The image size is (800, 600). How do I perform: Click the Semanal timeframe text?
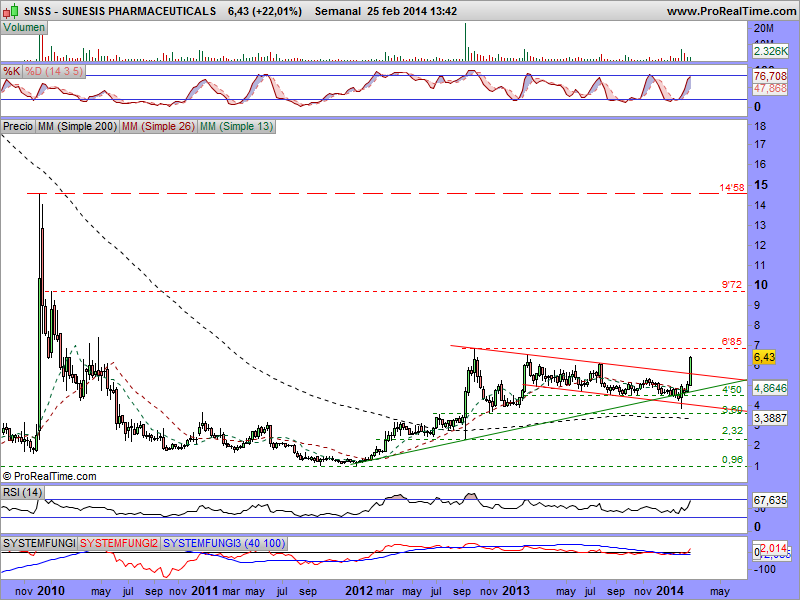click(338, 11)
